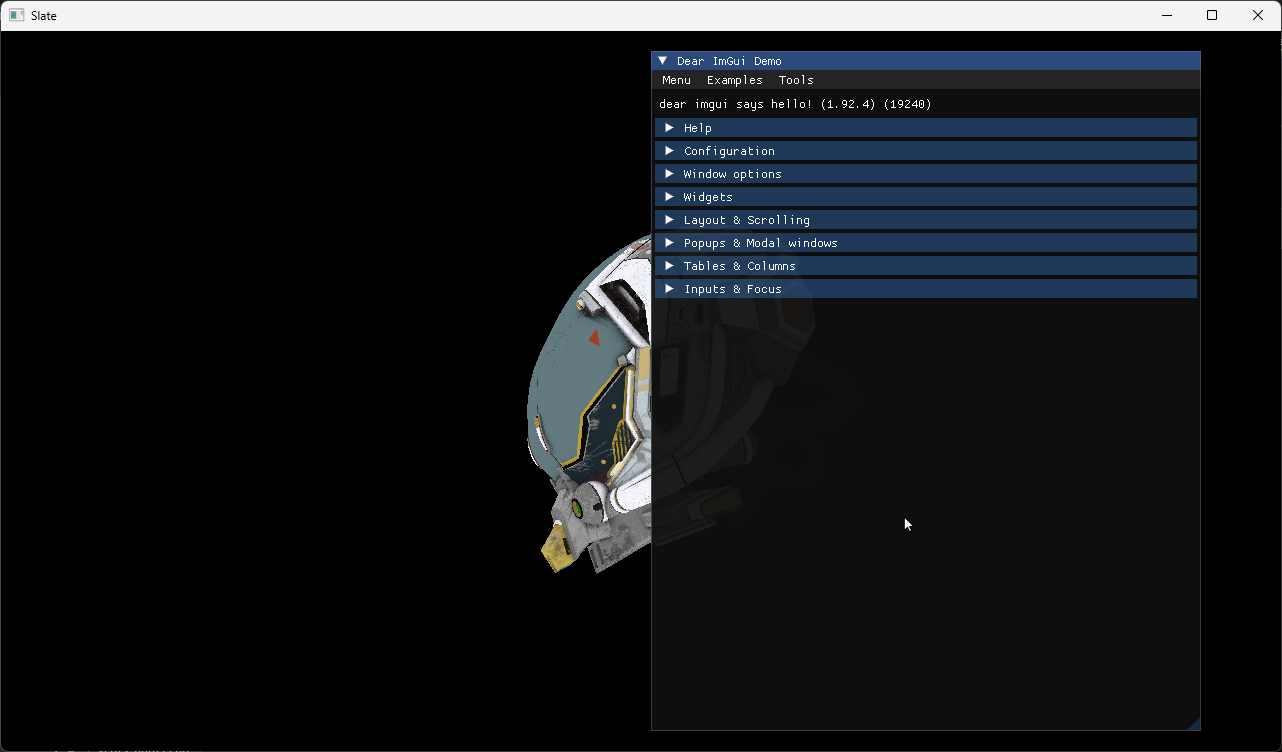Minimize the Slate window
Viewport: 1282px width, 752px height.
tap(1166, 15)
